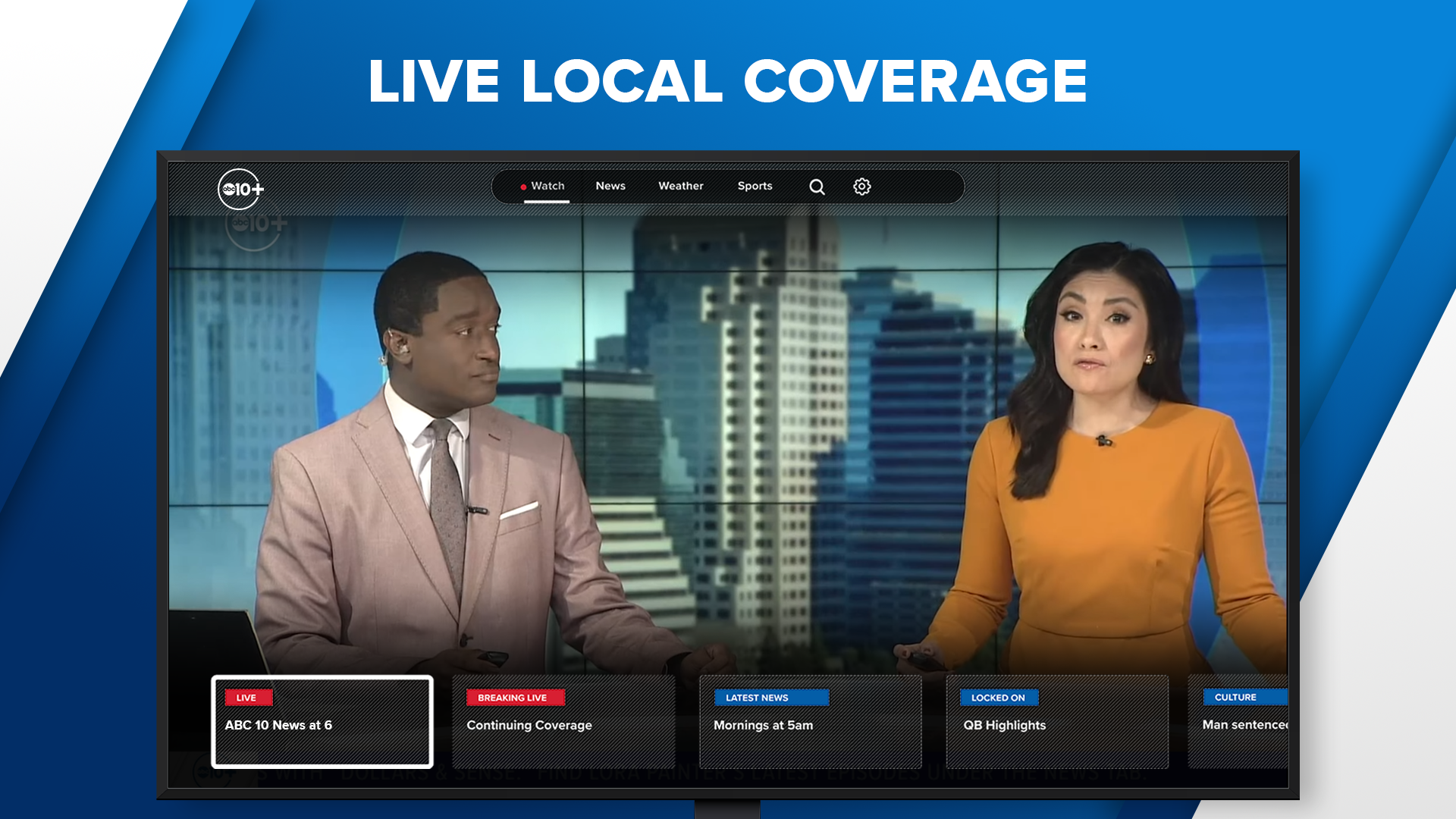The width and height of the screenshot is (1456, 819).
Task: Select the Mornings at 5am card
Action: coord(810,722)
